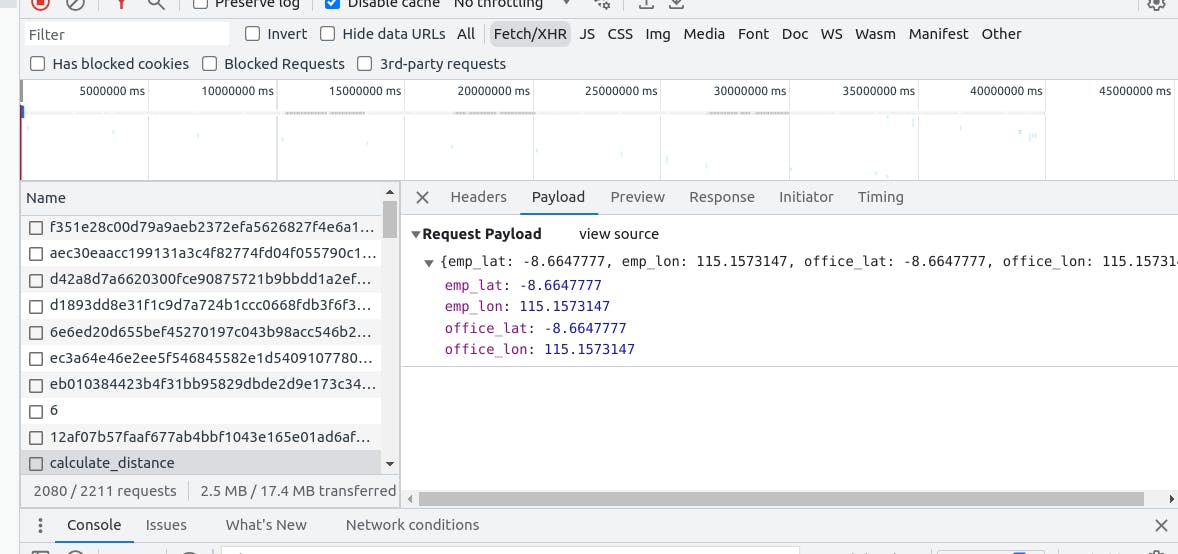Filter requests by JS
The image size is (1178, 554).
(587, 34)
